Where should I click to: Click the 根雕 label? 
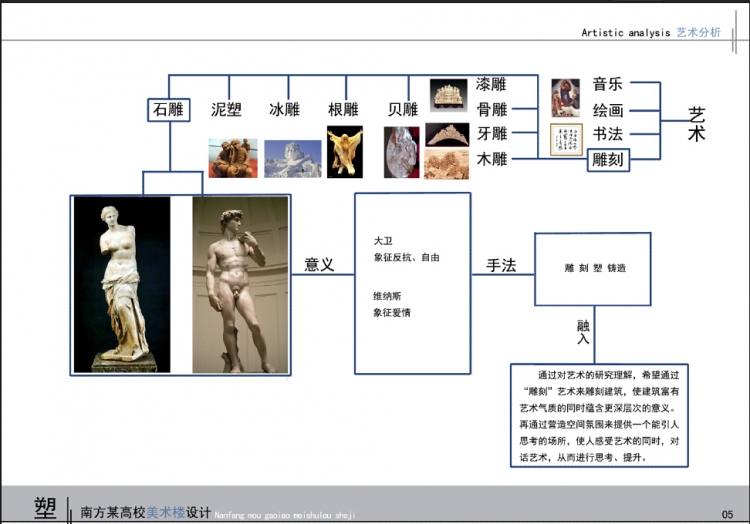pyautogui.click(x=343, y=109)
